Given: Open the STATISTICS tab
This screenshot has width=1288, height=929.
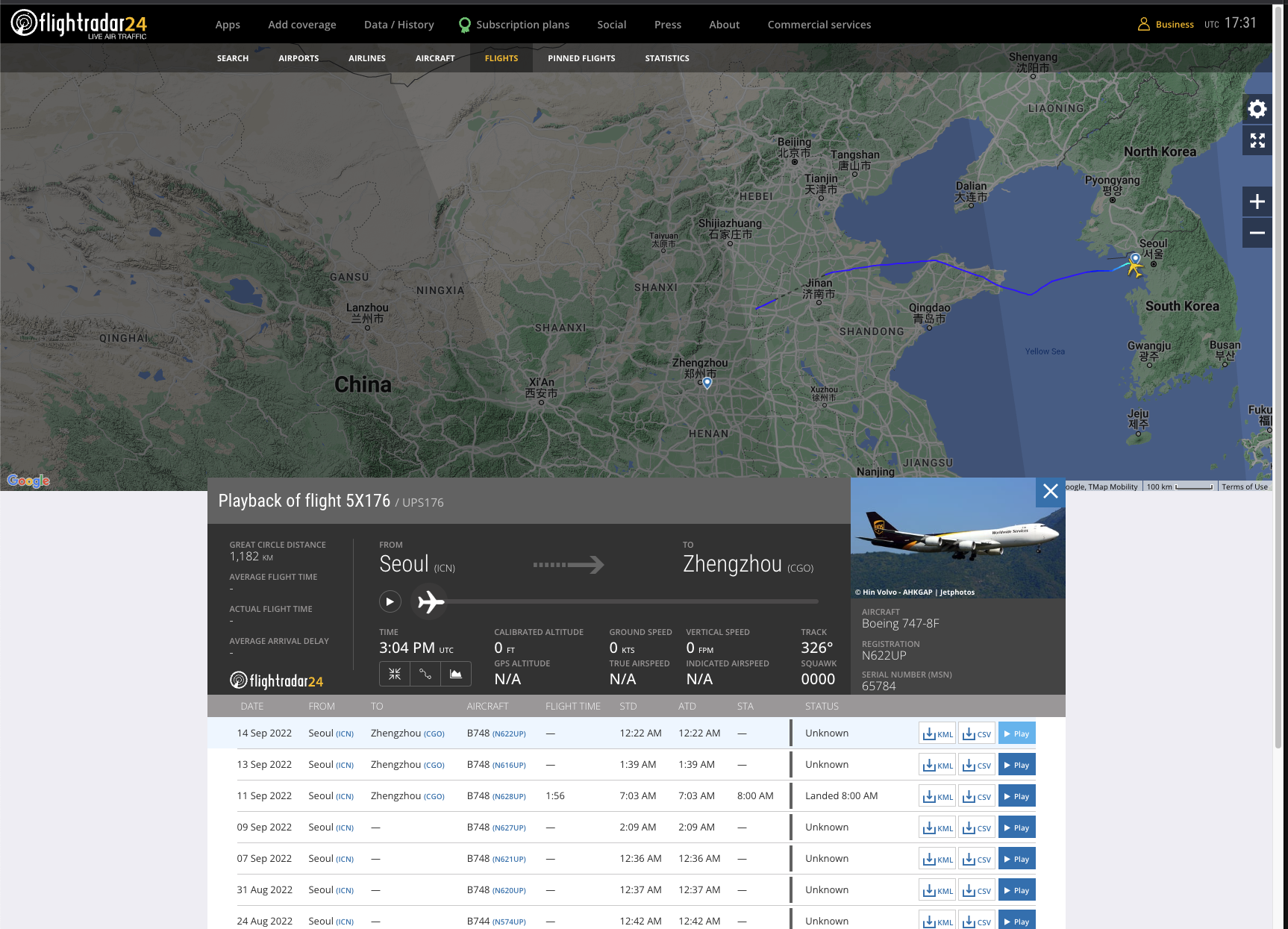Looking at the screenshot, I should (x=667, y=58).
